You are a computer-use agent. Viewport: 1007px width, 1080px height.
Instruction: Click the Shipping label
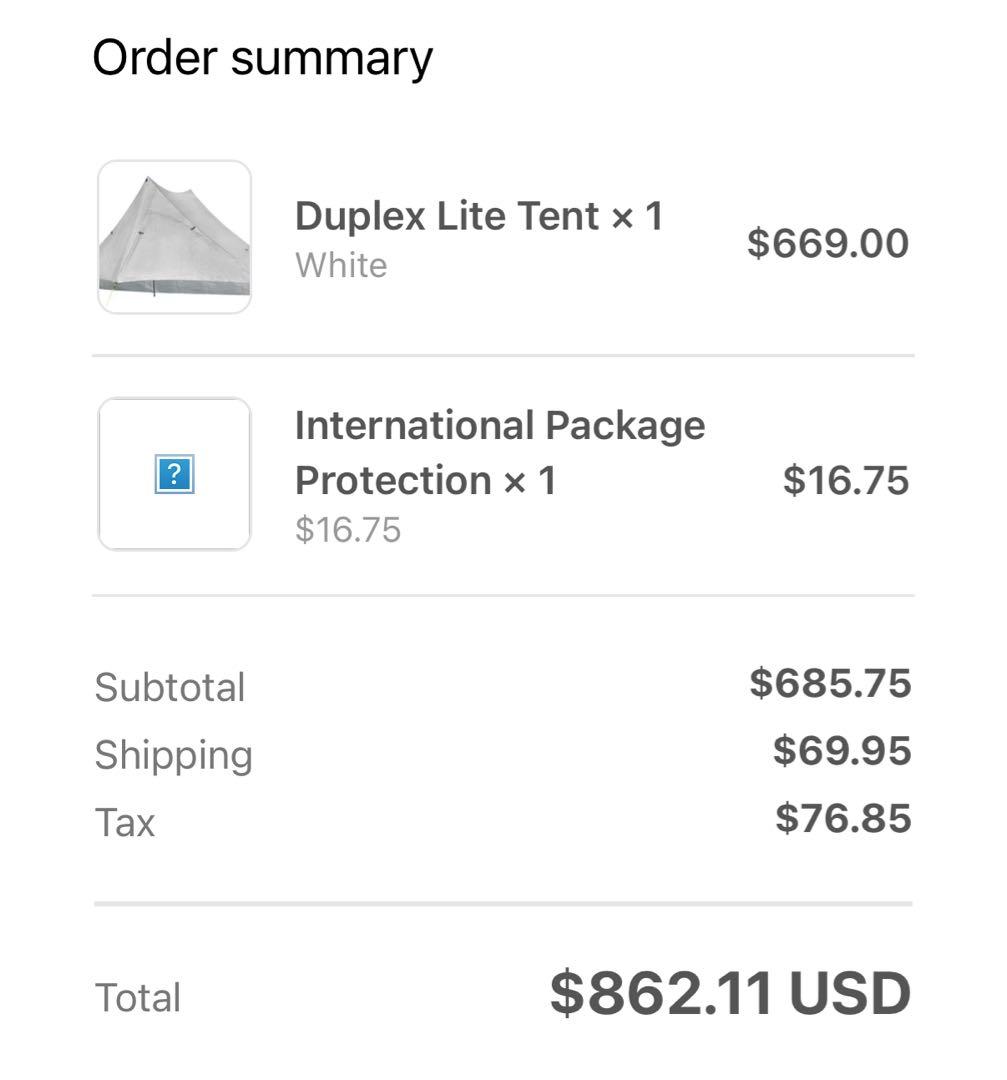click(174, 755)
